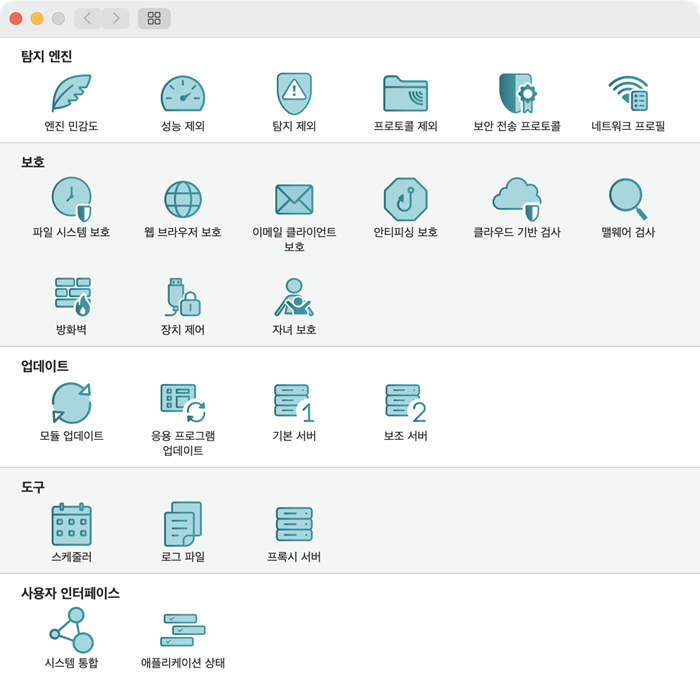Viewport: 700px width, 679px height.
Task: Open 보안 전송 프로토콜 shield icon
Action: tap(517, 93)
